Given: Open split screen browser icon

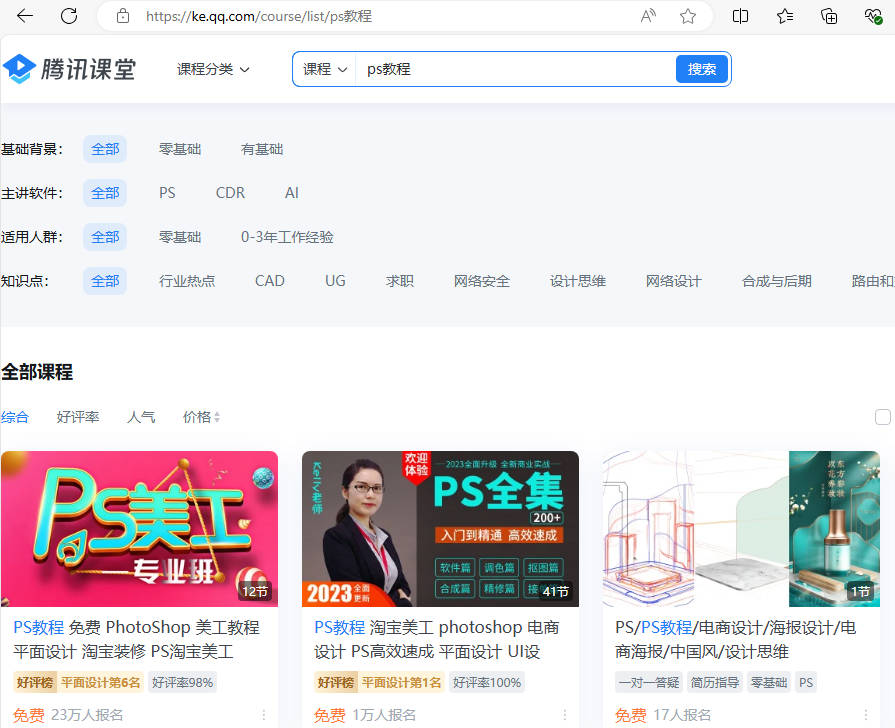Looking at the screenshot, I should (x=740, y=16).
